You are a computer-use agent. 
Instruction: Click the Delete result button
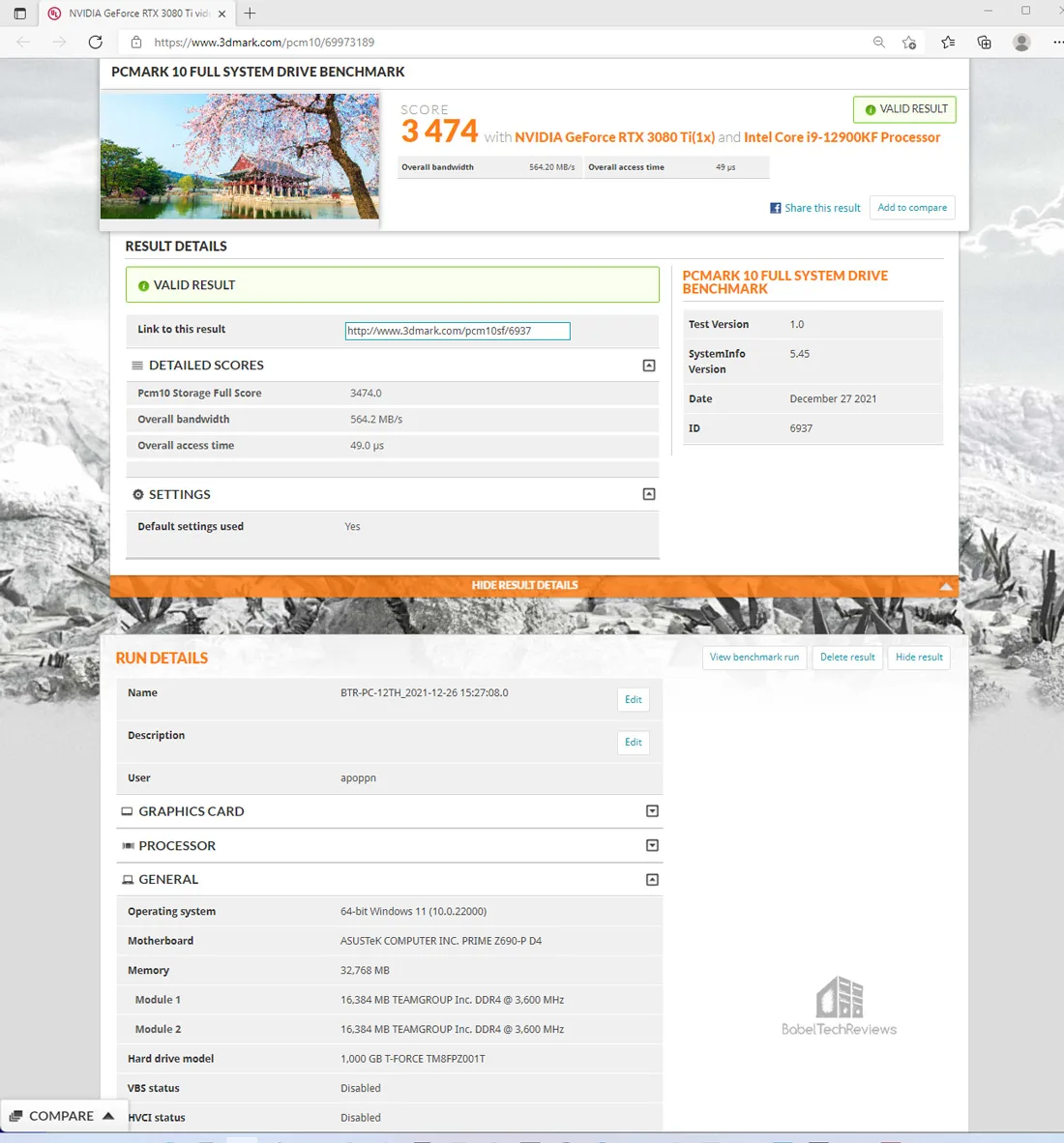tap(847, 657)
